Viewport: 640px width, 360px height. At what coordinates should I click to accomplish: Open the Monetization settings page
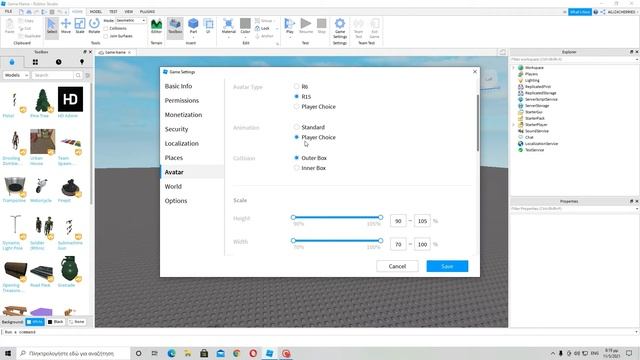(x=183, y=115)
